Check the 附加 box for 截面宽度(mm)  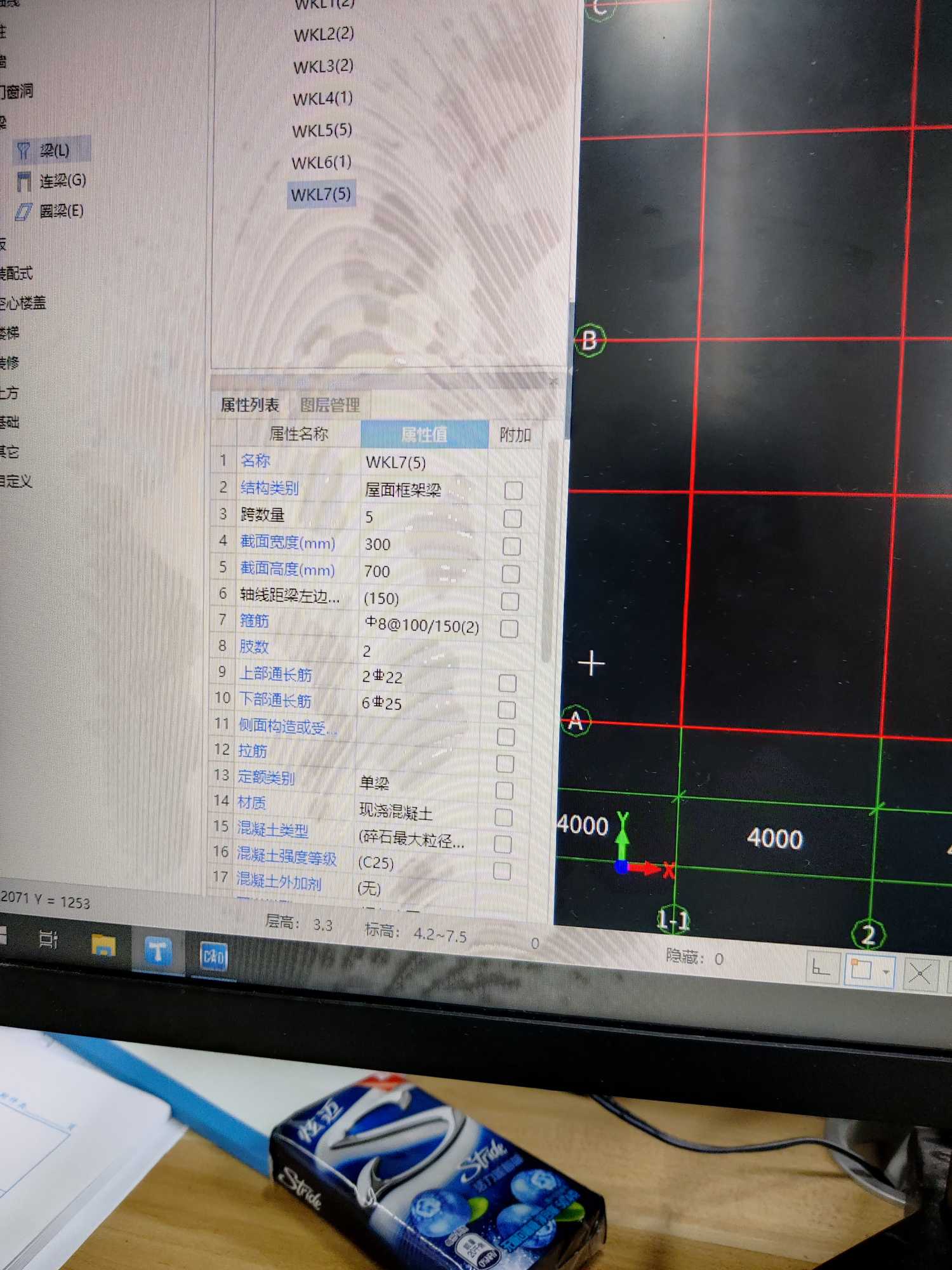512,546
